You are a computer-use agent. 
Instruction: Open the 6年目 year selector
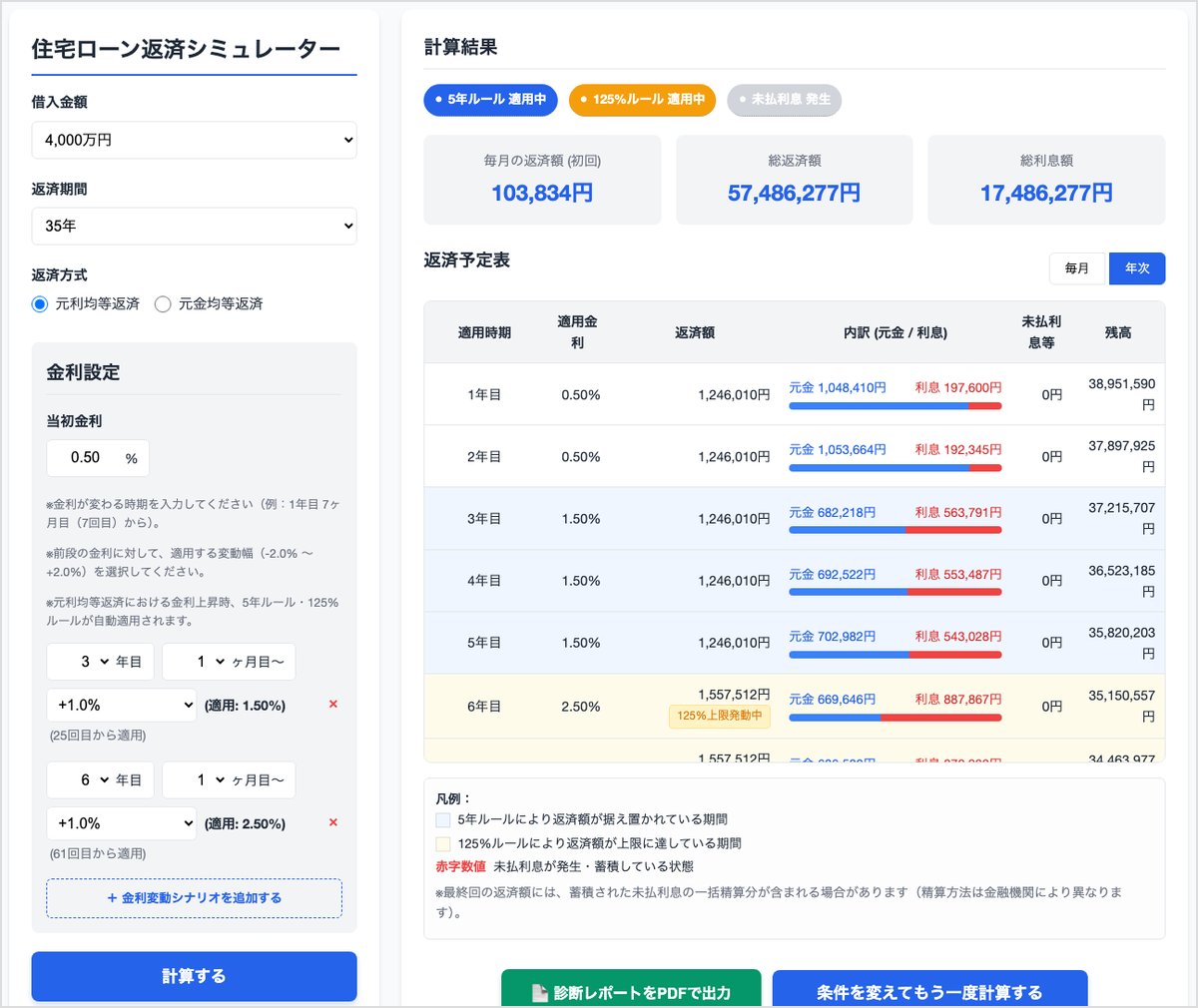[x=100, y=780]
